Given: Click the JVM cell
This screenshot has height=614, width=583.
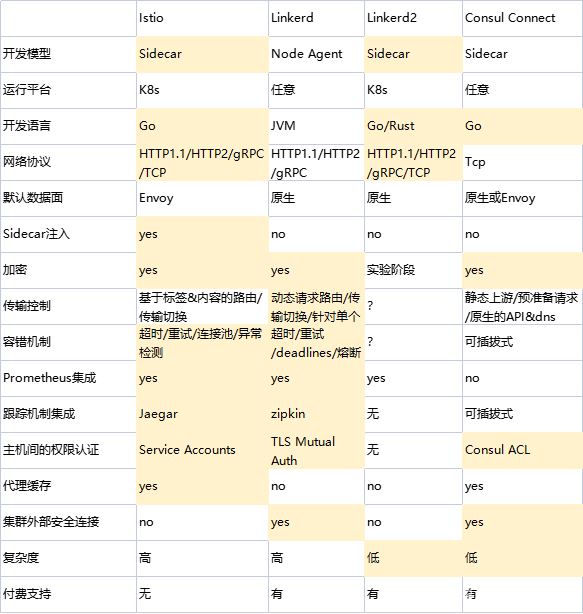Looking at the screenshot, I should click(316, 126).
